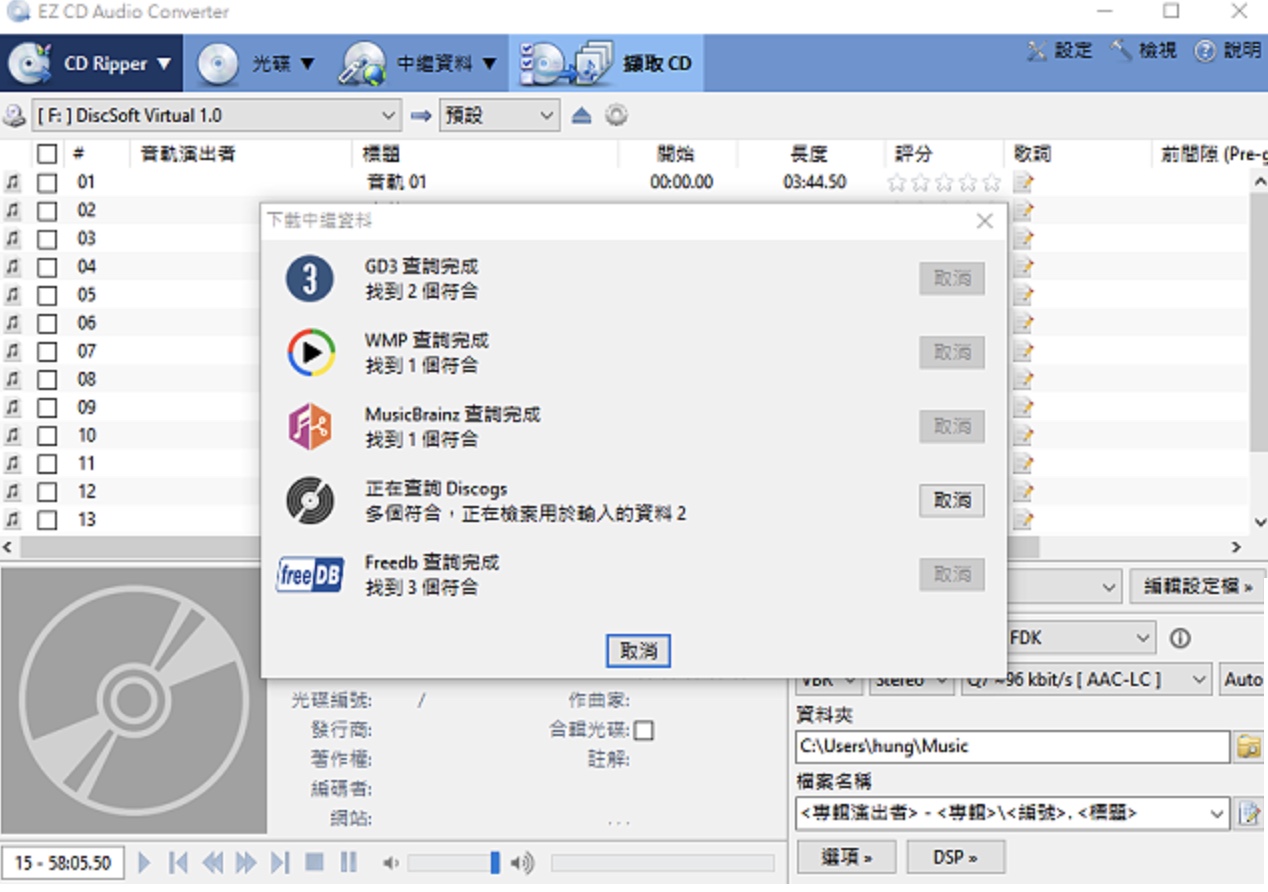Click the pause playback button
The image size is (1268, 892).
(x=348, y=862)
